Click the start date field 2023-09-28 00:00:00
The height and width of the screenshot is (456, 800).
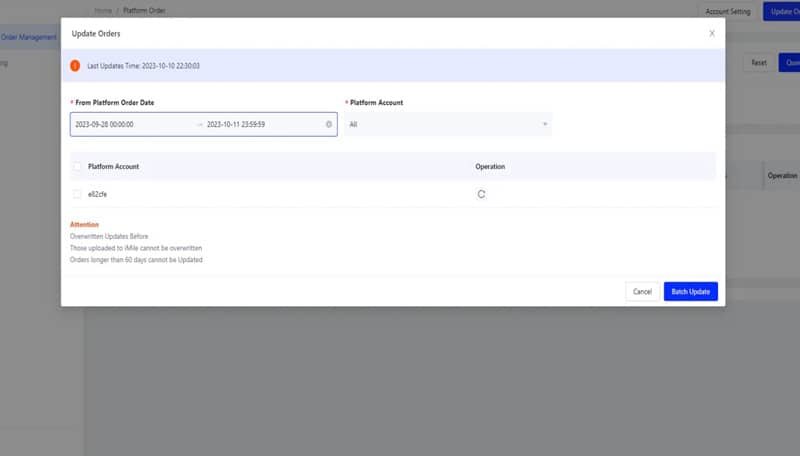(105, 124)
